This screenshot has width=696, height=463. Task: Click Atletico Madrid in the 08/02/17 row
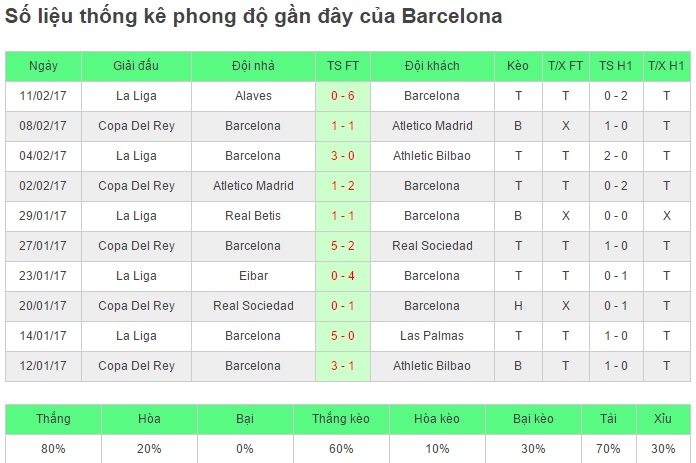(432, 126)
